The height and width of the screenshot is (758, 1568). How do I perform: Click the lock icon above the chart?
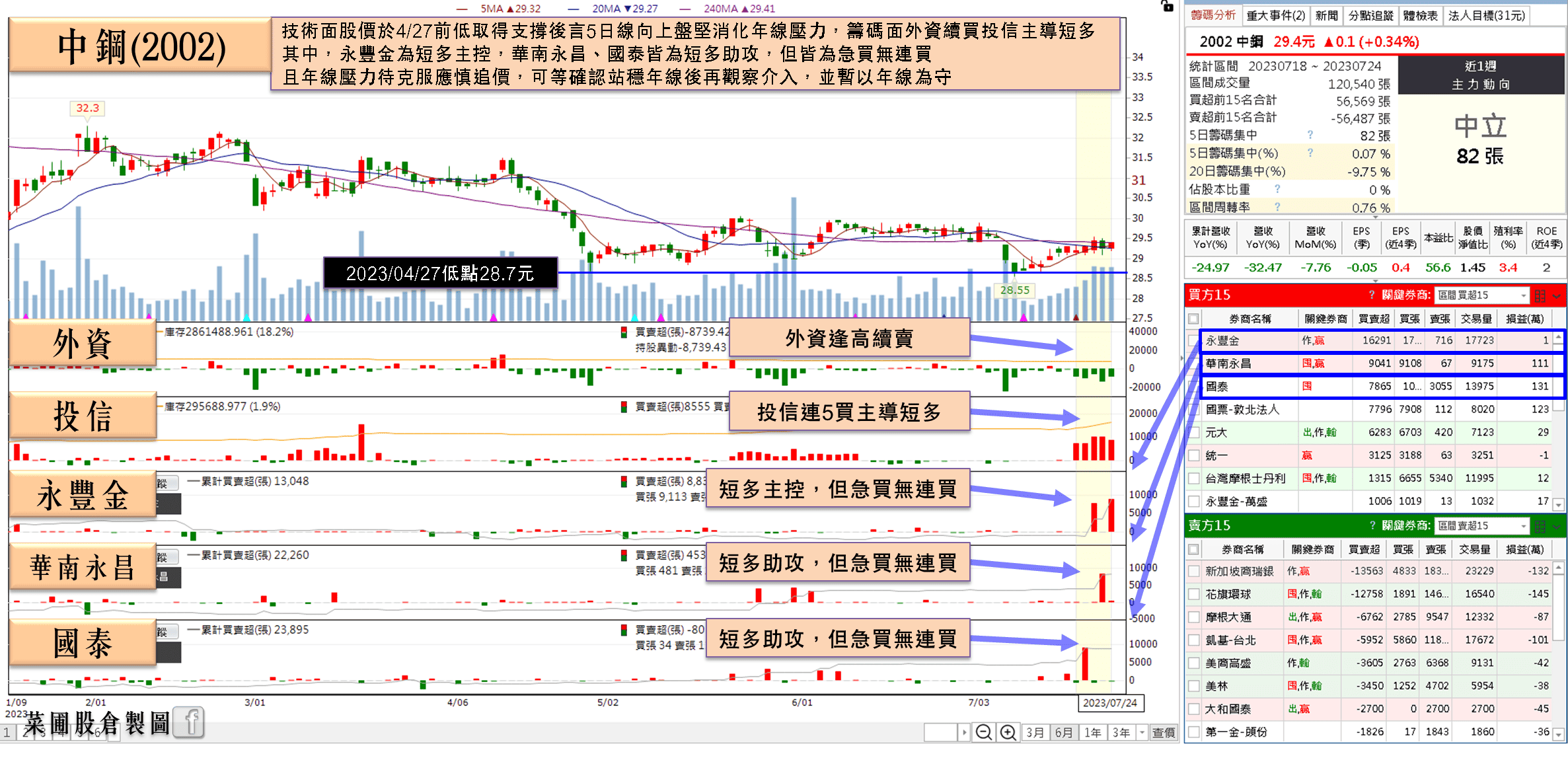pos(1167,6)
